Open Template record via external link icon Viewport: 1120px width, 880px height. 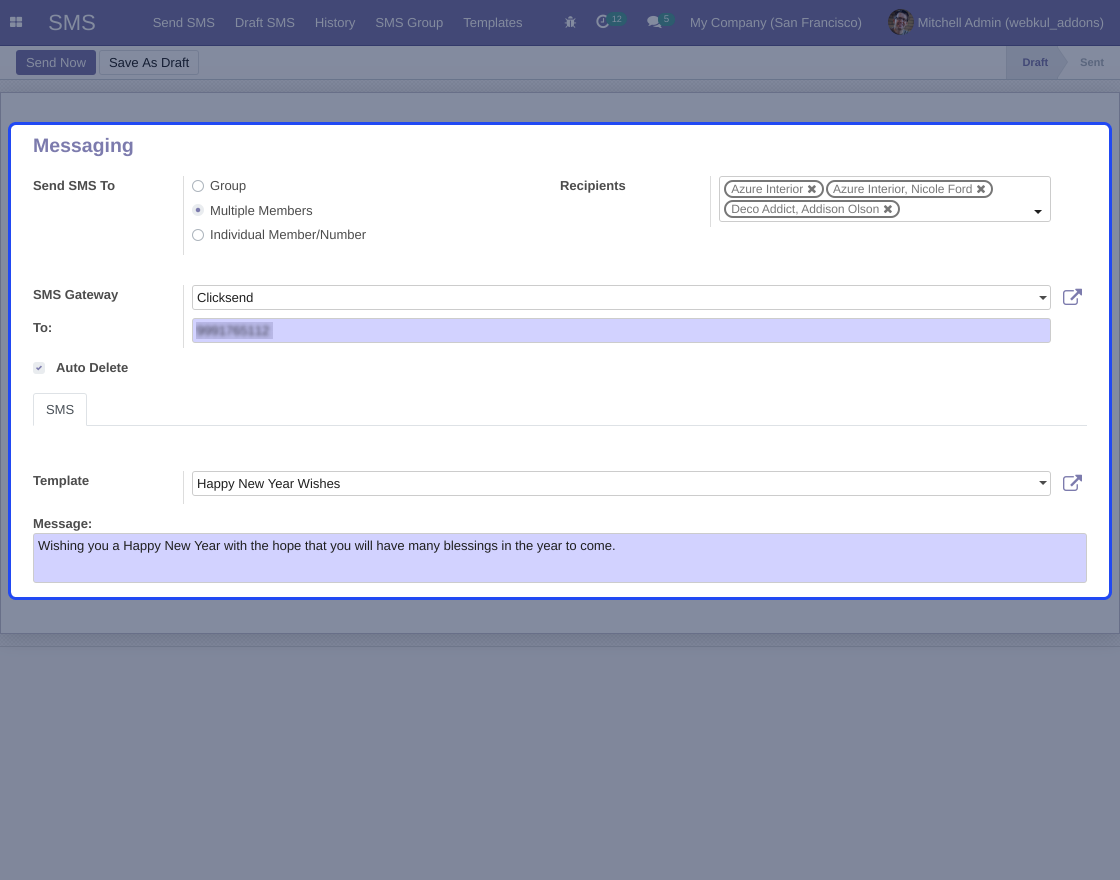[x=1072, y=484]
